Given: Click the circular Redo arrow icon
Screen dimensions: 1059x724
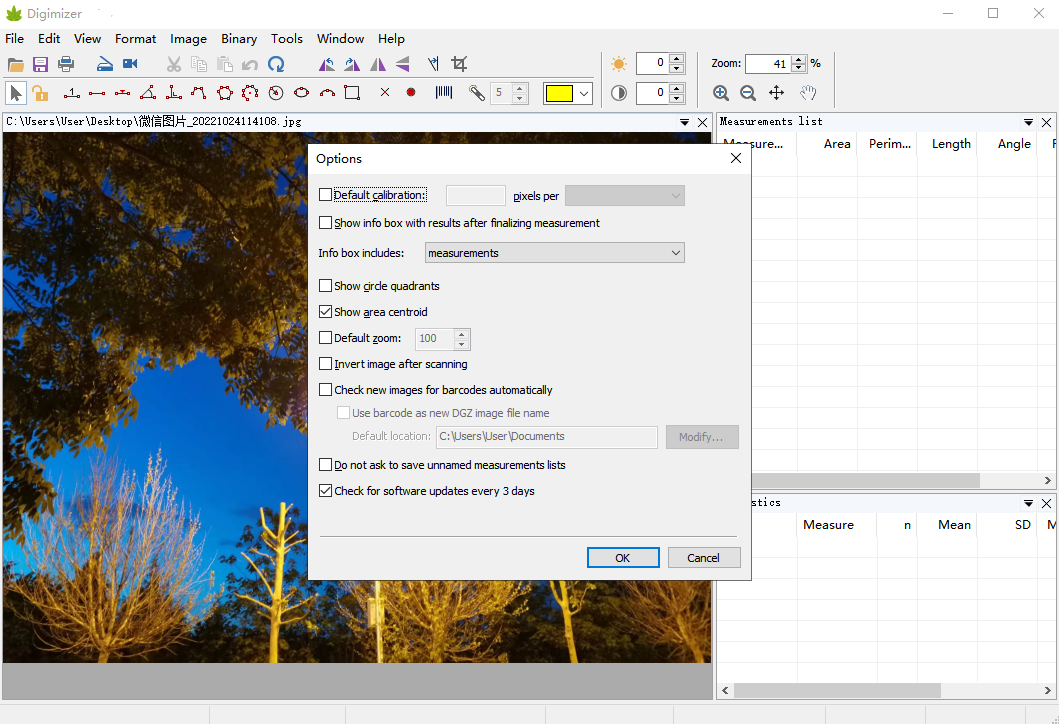Looking at the screenshot, I should tap(276, 64).
